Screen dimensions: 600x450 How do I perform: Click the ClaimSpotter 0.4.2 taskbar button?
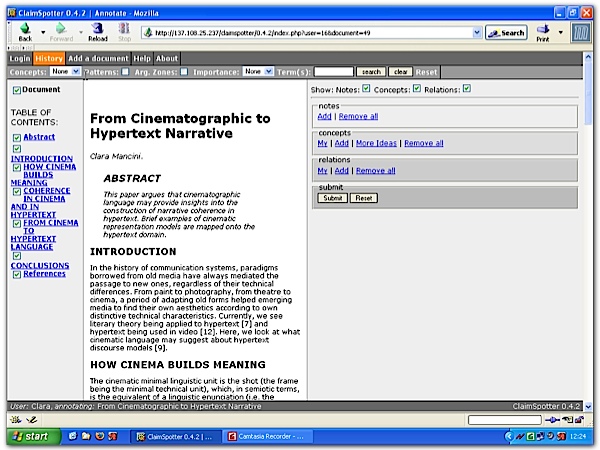[x=176, y=436]
